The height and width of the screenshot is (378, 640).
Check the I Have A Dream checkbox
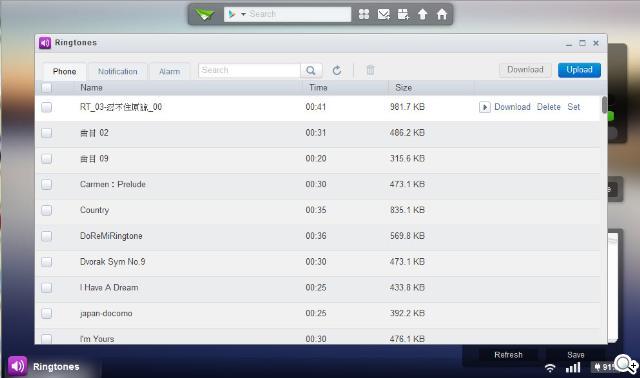tap(47, 287)
